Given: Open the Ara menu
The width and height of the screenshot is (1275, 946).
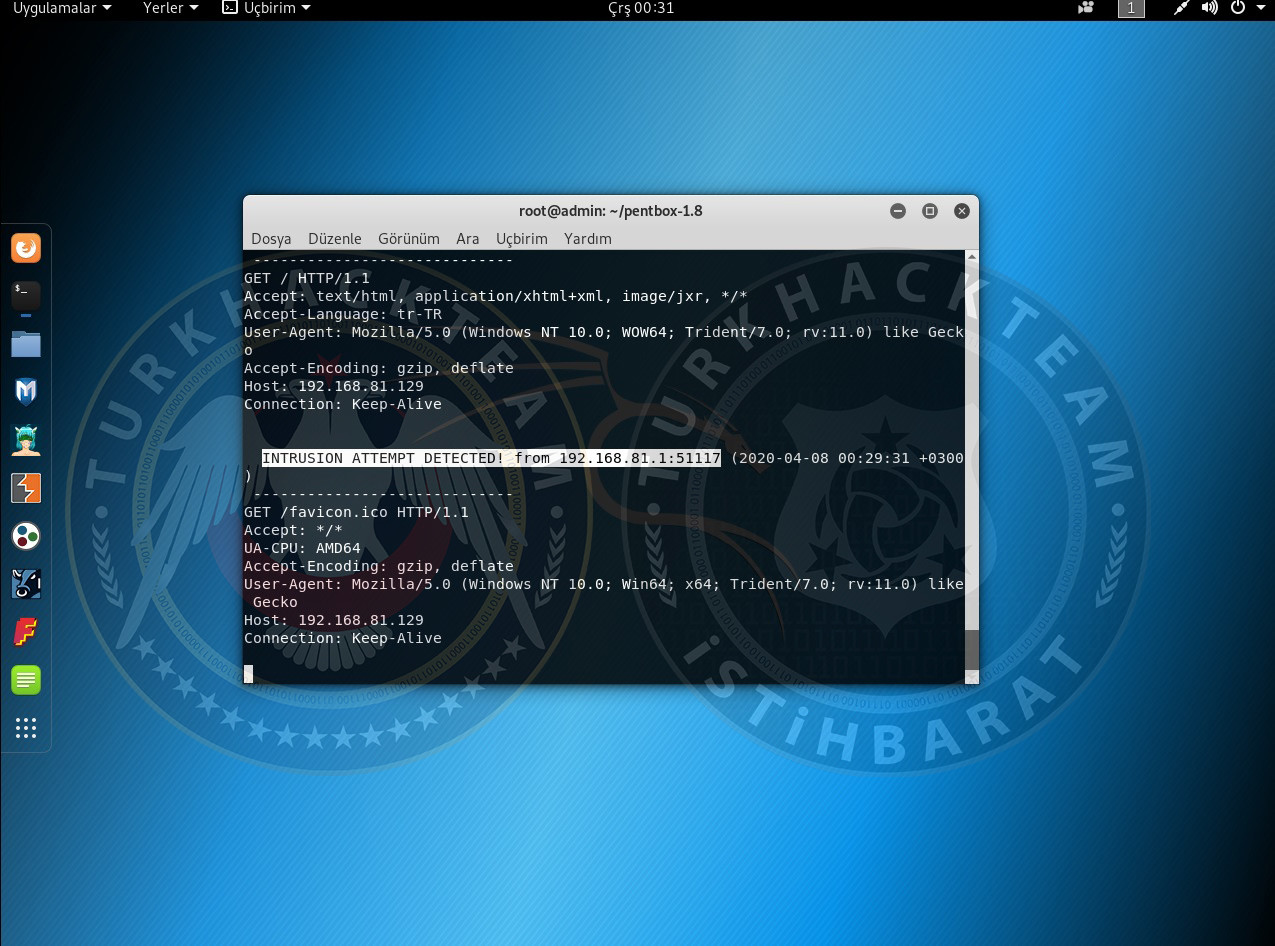Looking at the screenshot, I should [468, 239].
